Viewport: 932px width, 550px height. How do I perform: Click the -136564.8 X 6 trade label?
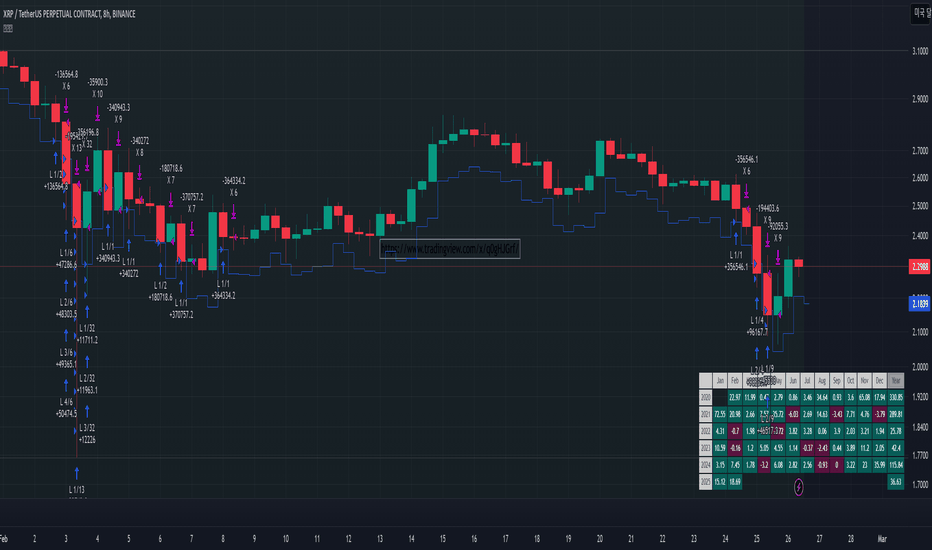point(66,80)
